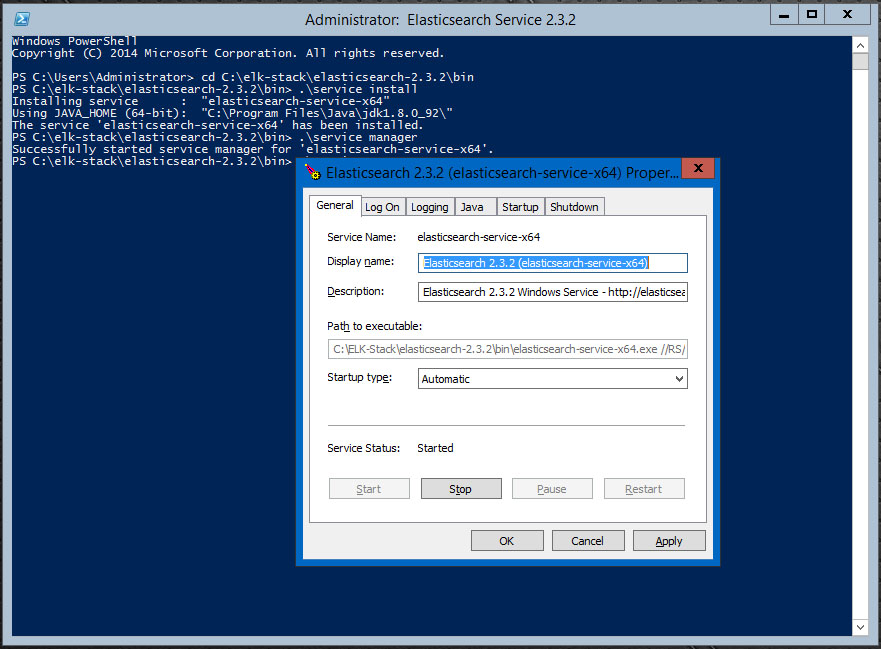Click the Description input field

(552, 292)
